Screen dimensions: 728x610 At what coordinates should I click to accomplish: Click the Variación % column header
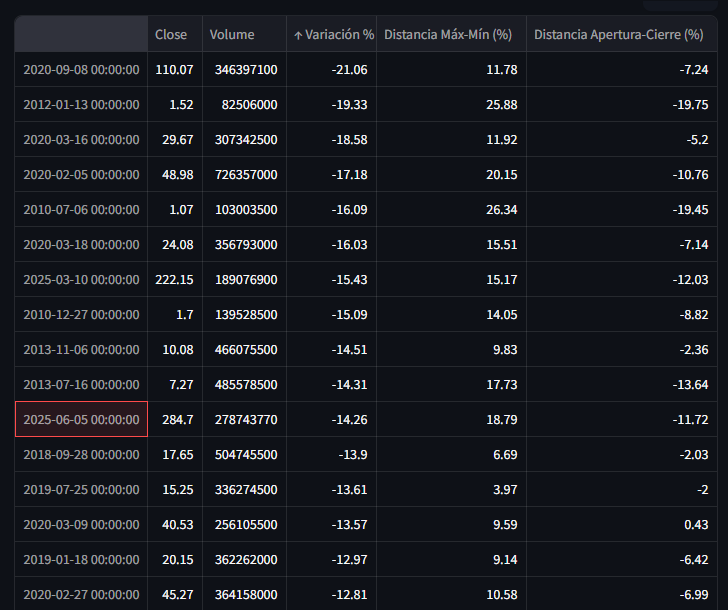332,34
